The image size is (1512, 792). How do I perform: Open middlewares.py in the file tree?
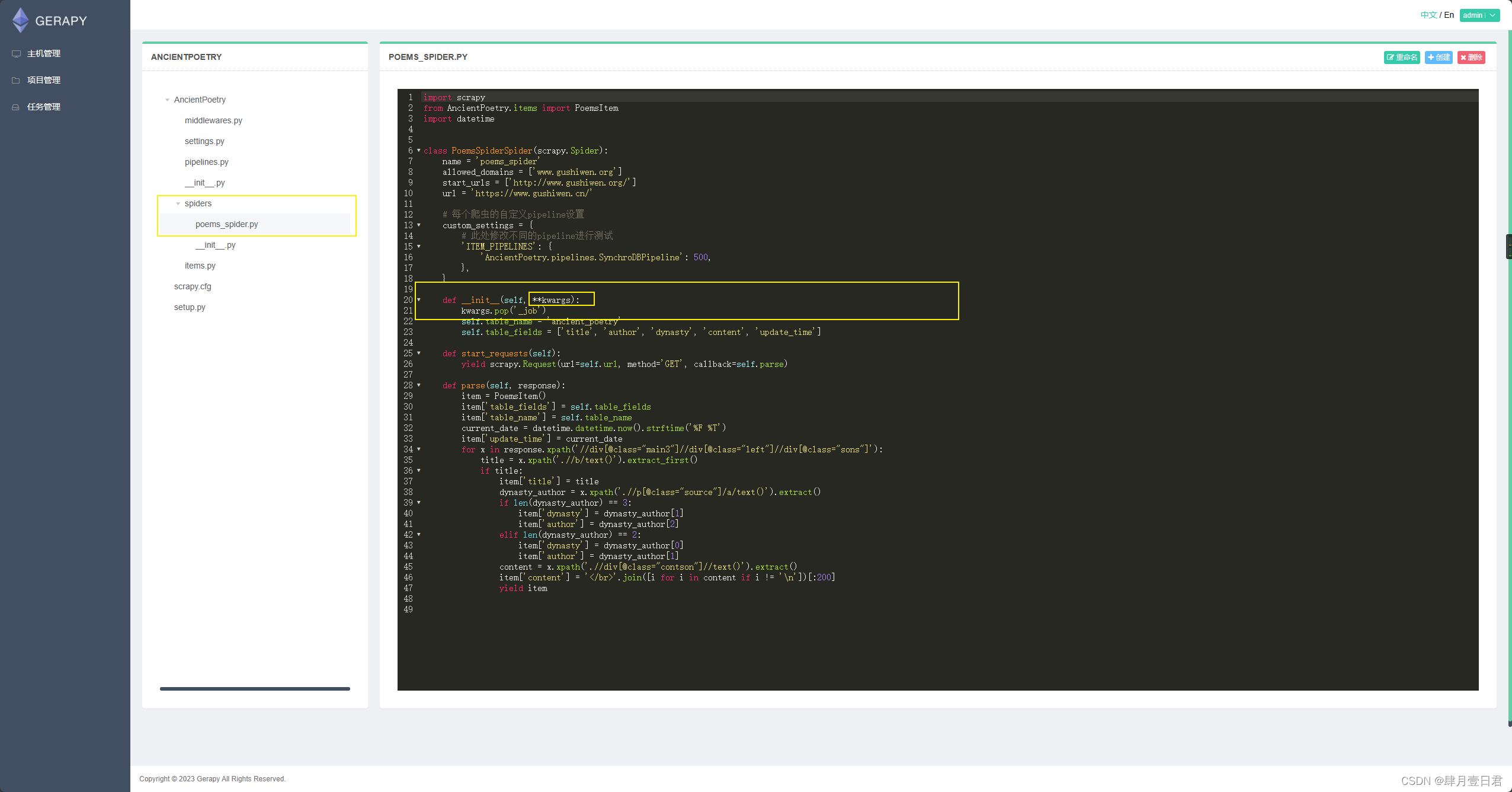[213, 120]
